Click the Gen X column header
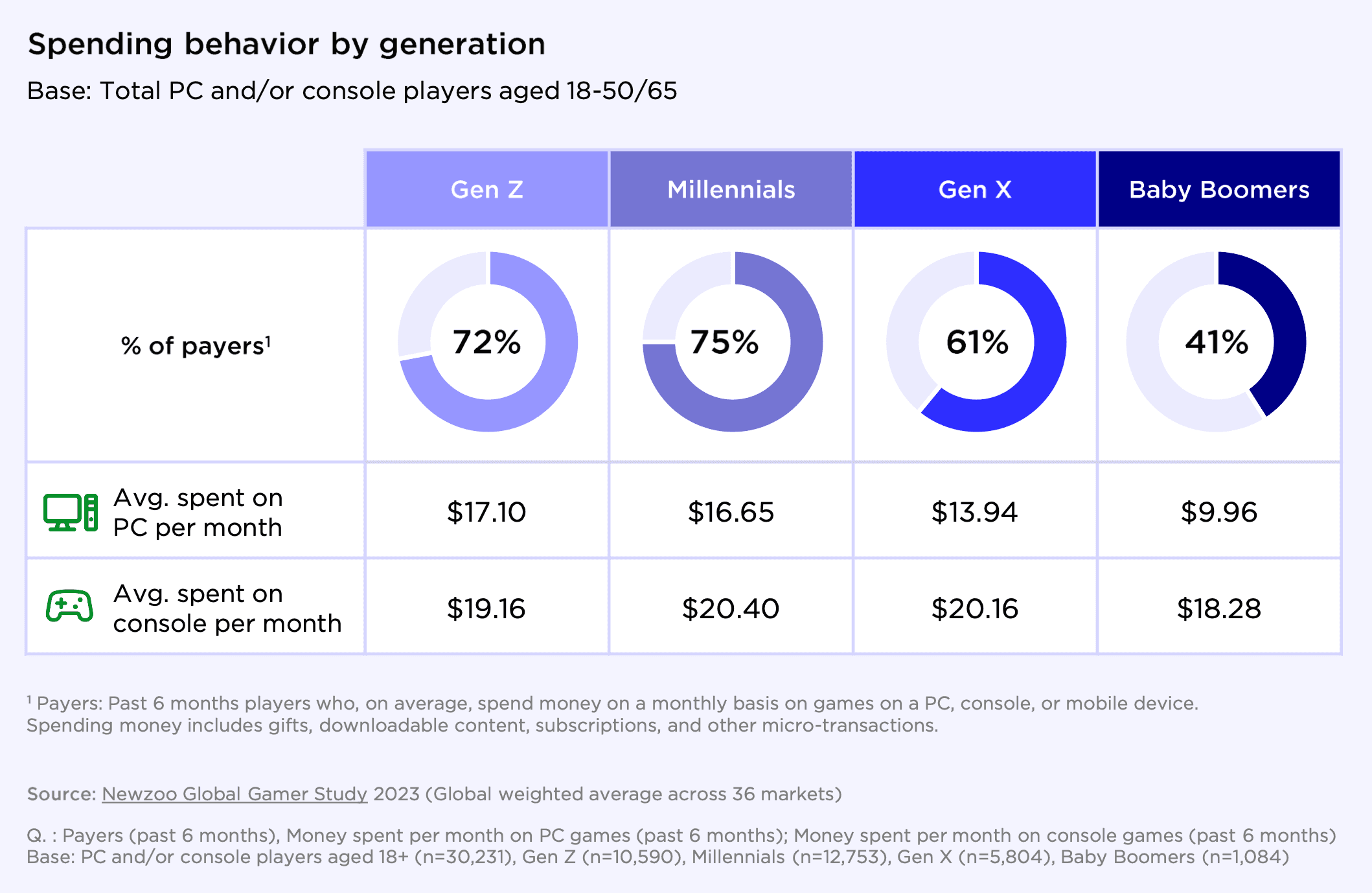 click(x=975, y=189)
